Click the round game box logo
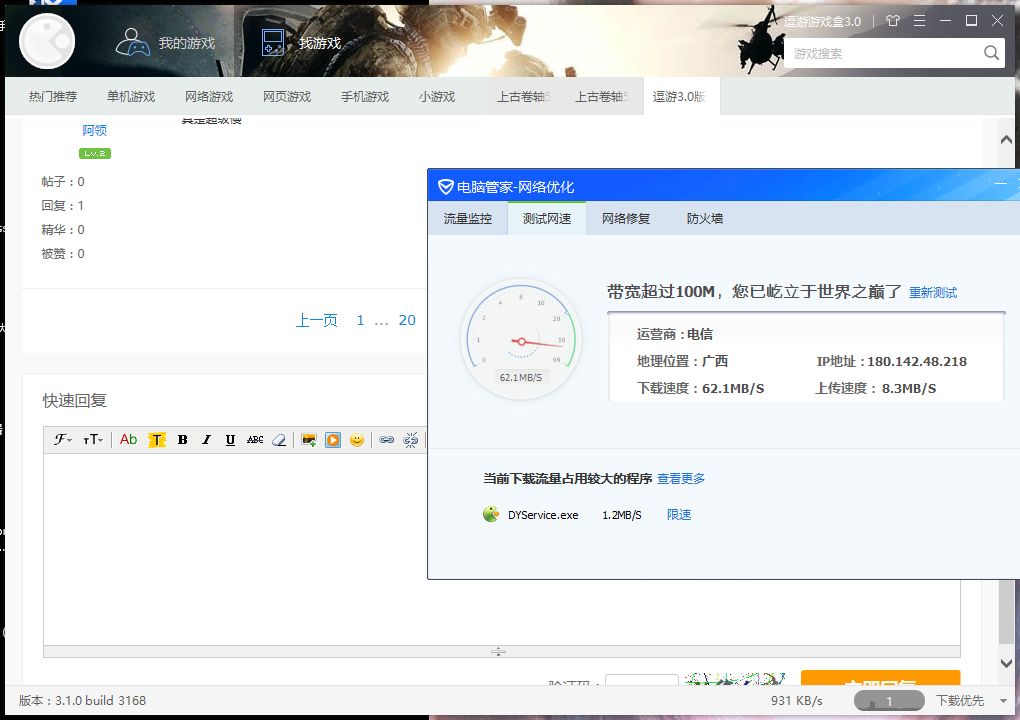Screen dimensions: 1020x720 (47, 42)
